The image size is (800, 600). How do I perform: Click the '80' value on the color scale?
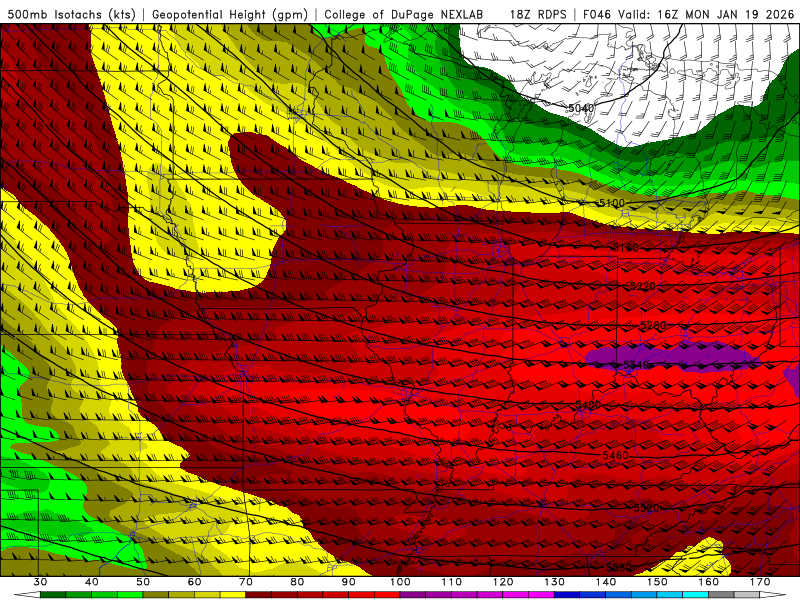(297, 582)
